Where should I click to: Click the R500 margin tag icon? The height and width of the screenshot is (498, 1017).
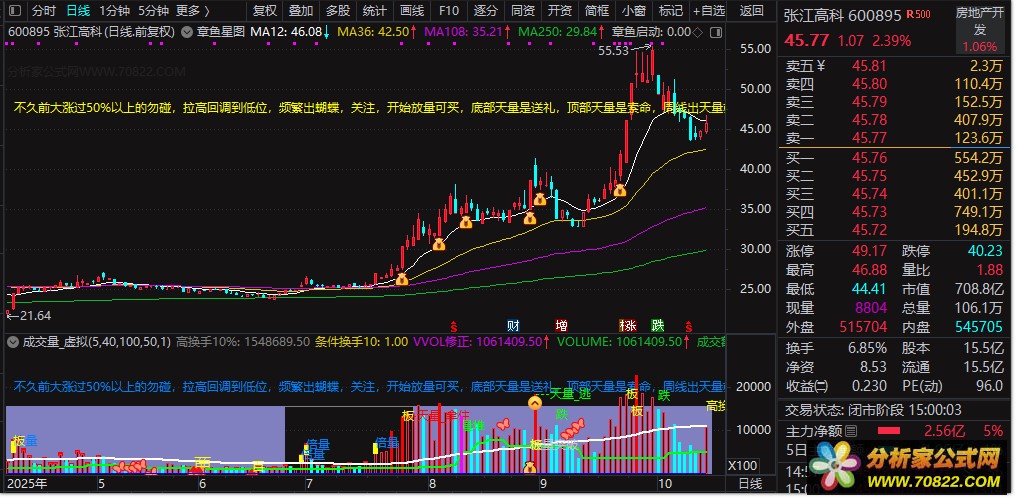pyautogui.click(x=918, y=14)
